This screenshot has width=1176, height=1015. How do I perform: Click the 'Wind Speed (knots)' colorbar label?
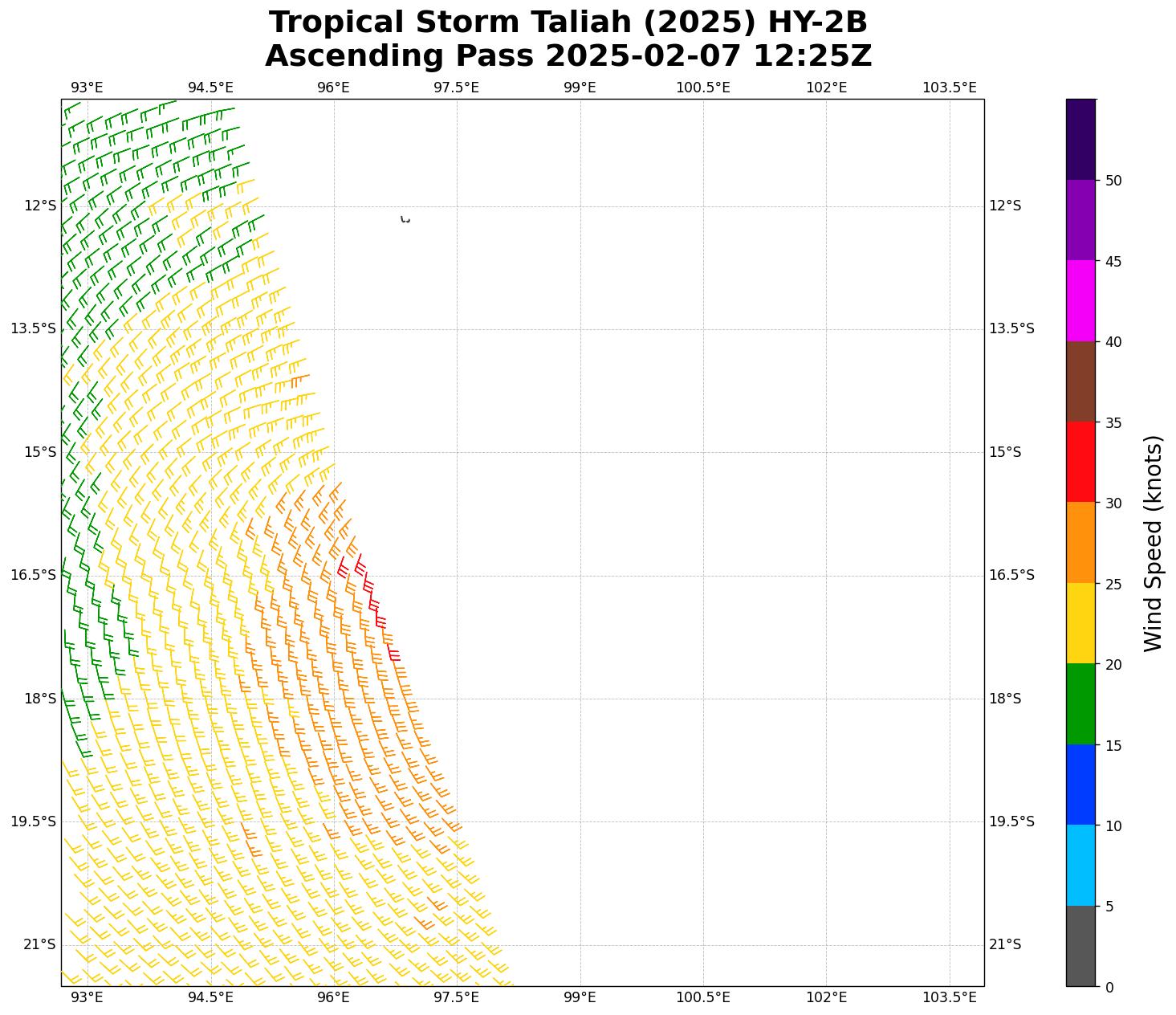pos(1153,543)
